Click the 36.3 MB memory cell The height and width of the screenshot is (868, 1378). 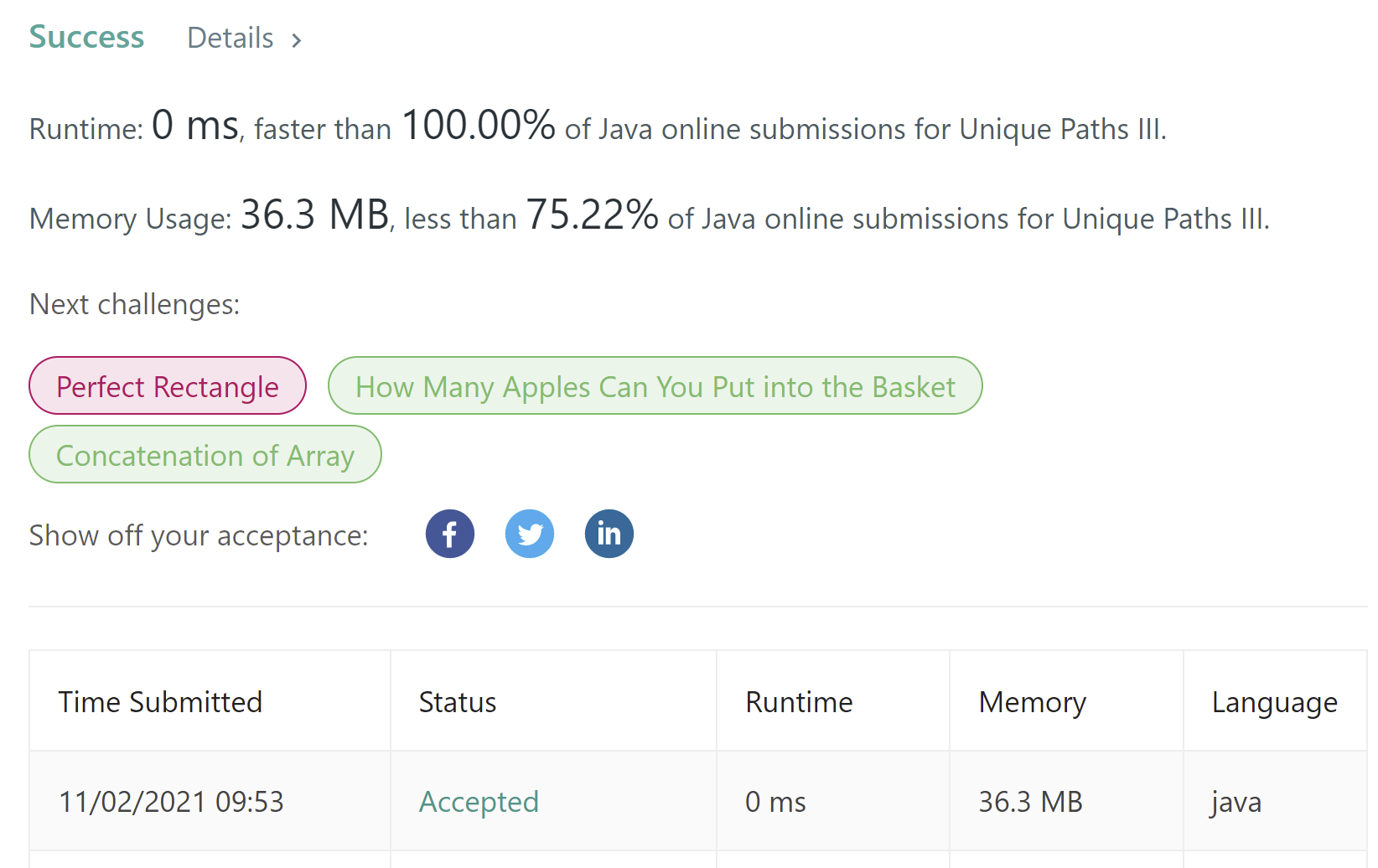1030,802
